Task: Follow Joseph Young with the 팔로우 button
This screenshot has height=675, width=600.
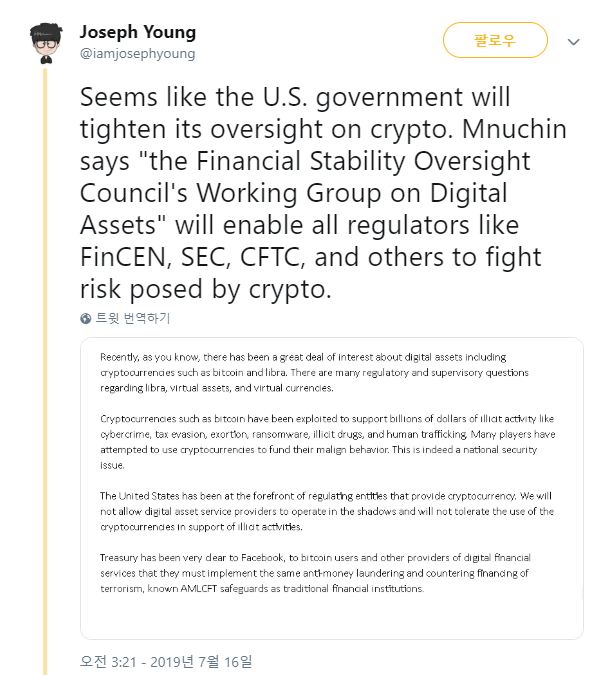Action: 495,40
